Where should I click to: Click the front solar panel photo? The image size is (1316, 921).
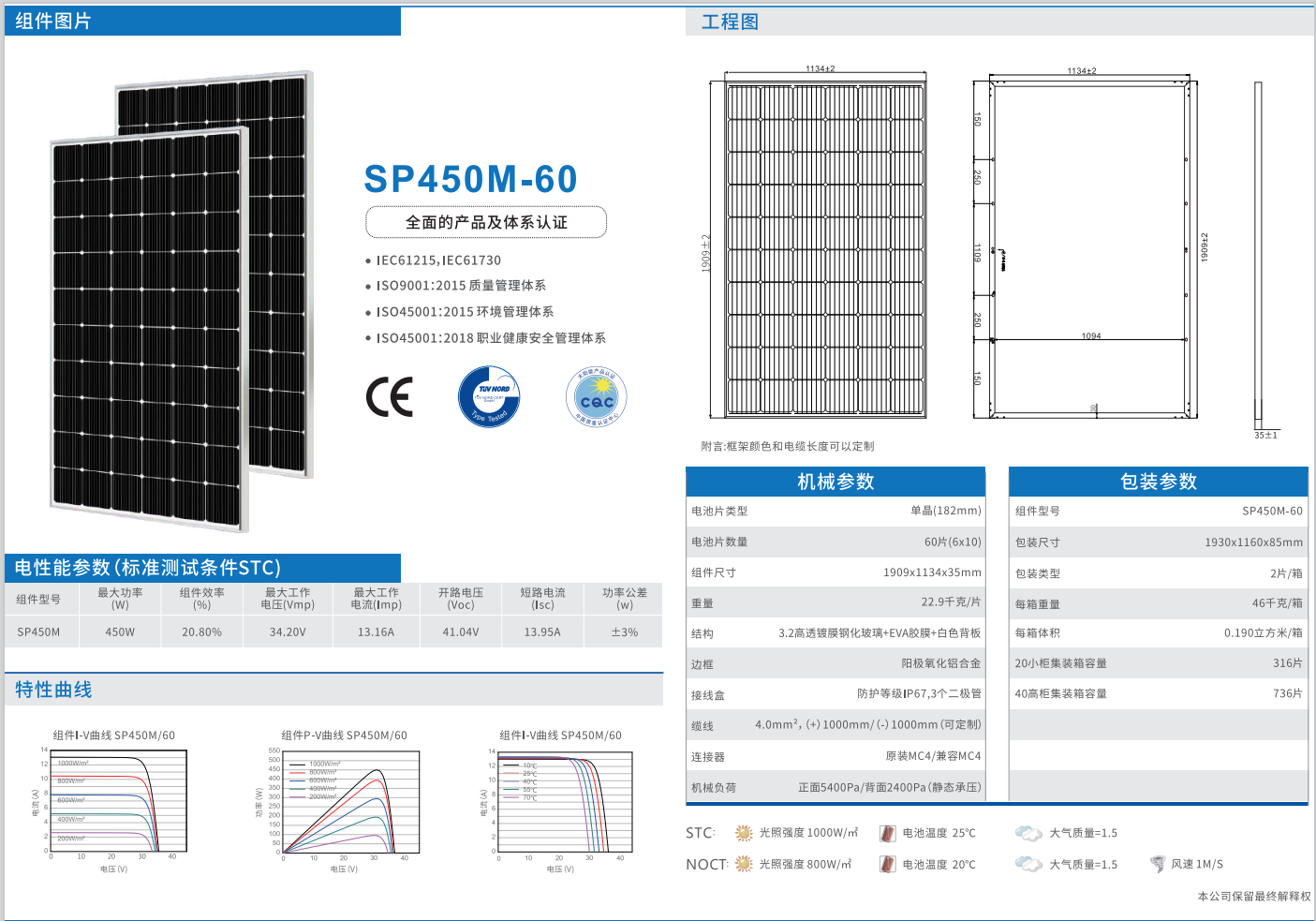(150, 328)
